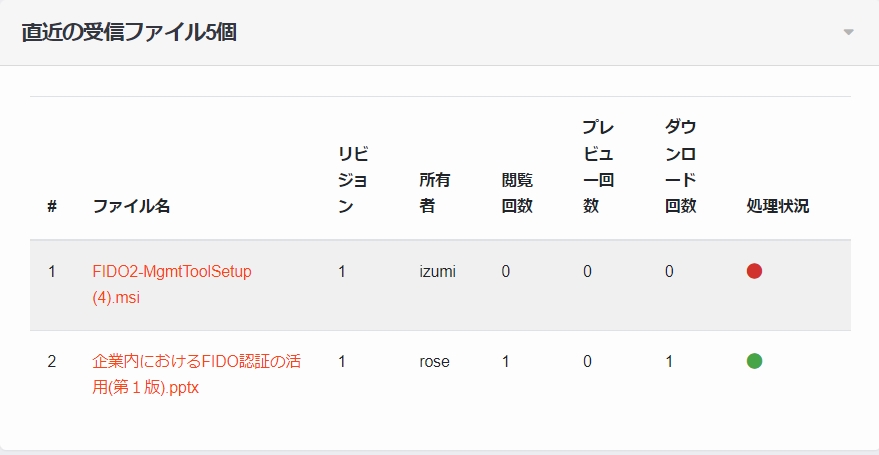Open FIDO2-MgmtToolSetup (4).msi file link
Viewport: 879px width, 455px height.
pyautogui.click(x=172, y=285)
